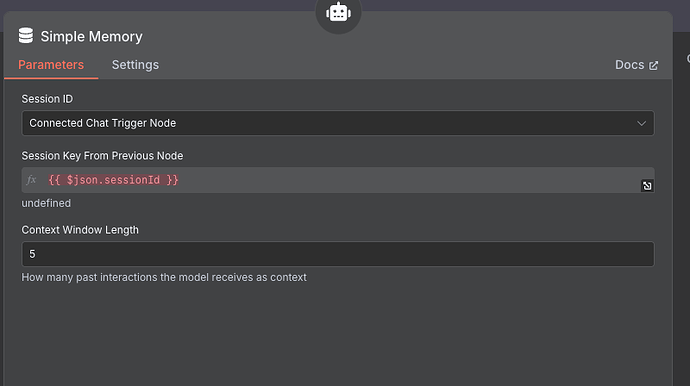Click the Simple Memory node title
This screenshot has width=690, height=386.
(92, 37)
